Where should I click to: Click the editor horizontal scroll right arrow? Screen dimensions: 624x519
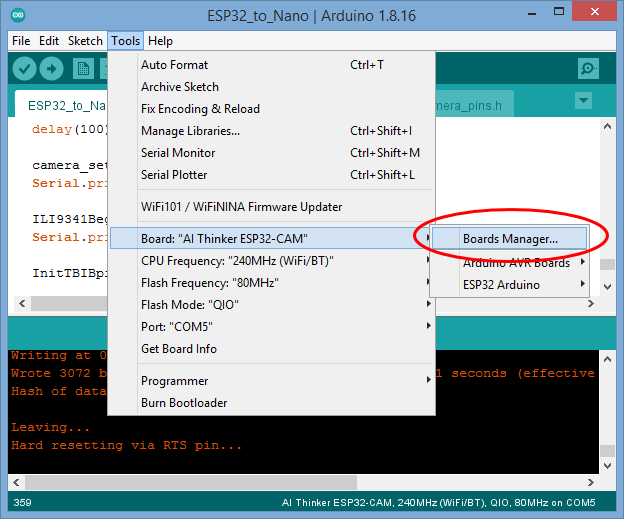tap(591, 304)
